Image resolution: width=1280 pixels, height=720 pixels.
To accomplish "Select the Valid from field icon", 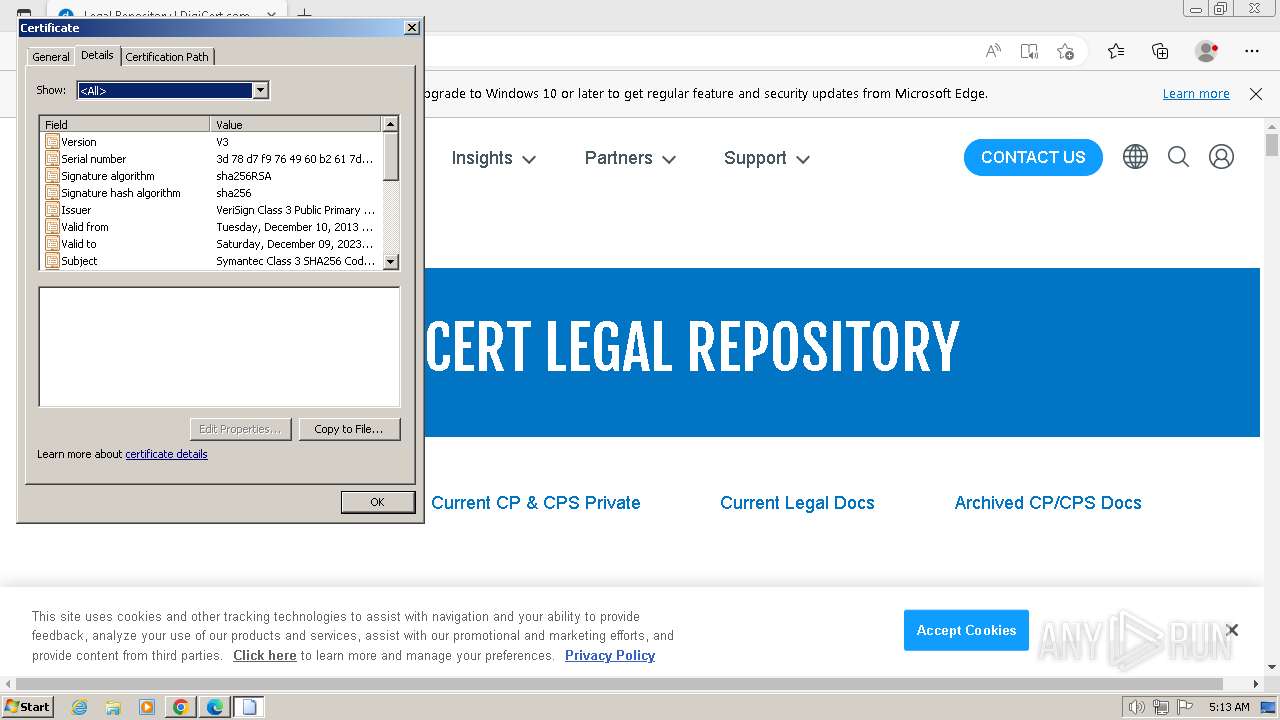I will click(52, 227).
